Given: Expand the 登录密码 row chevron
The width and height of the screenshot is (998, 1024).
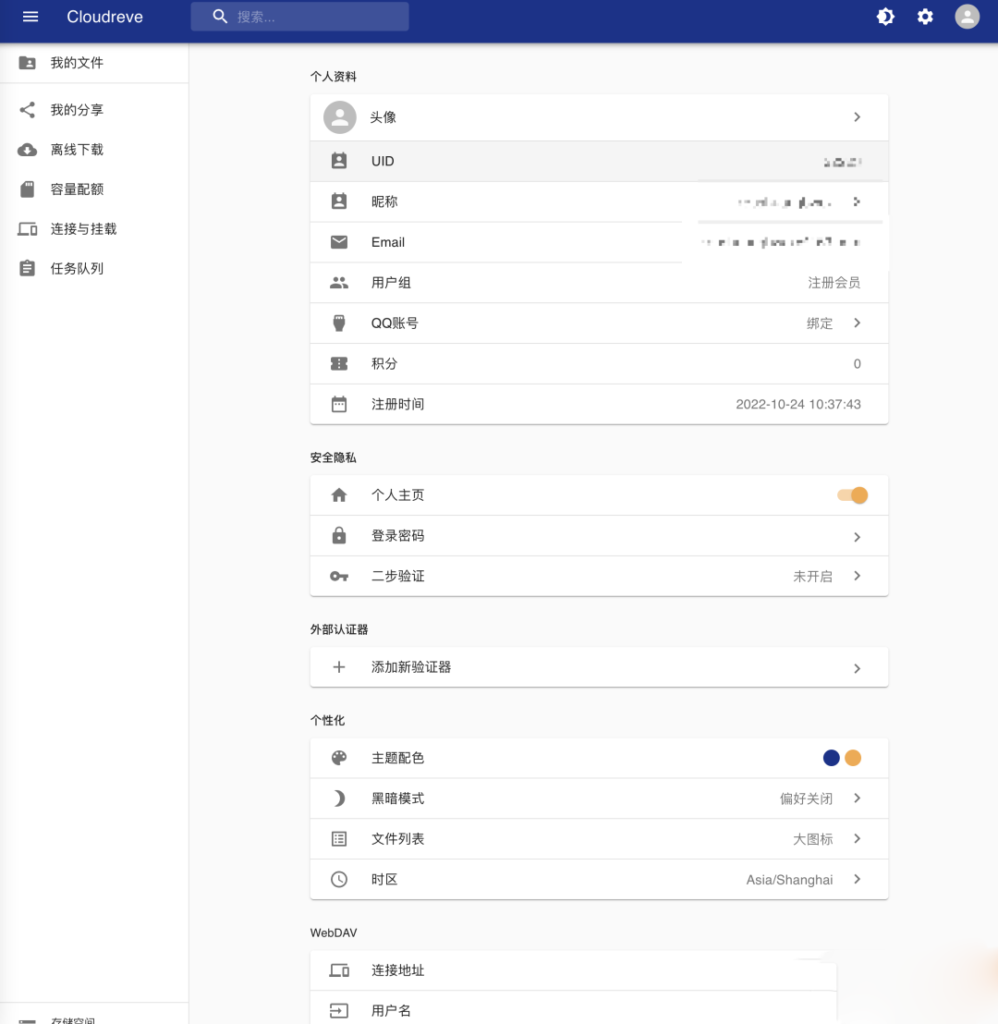Looking at the screenshot, I should (857, 535).
